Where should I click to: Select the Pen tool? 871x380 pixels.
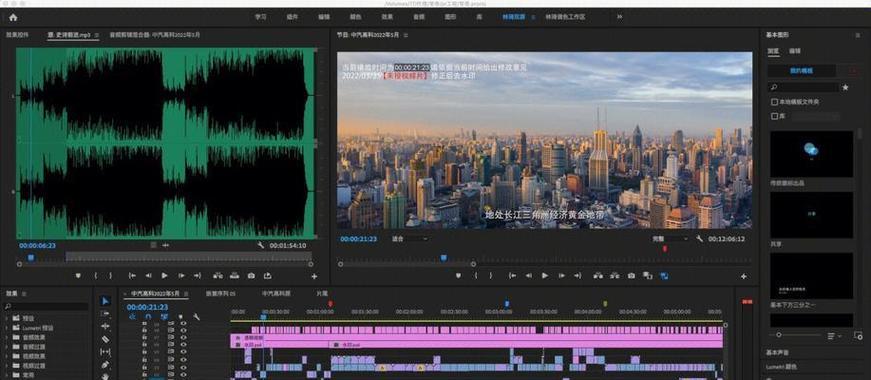(x=106, y=365)
